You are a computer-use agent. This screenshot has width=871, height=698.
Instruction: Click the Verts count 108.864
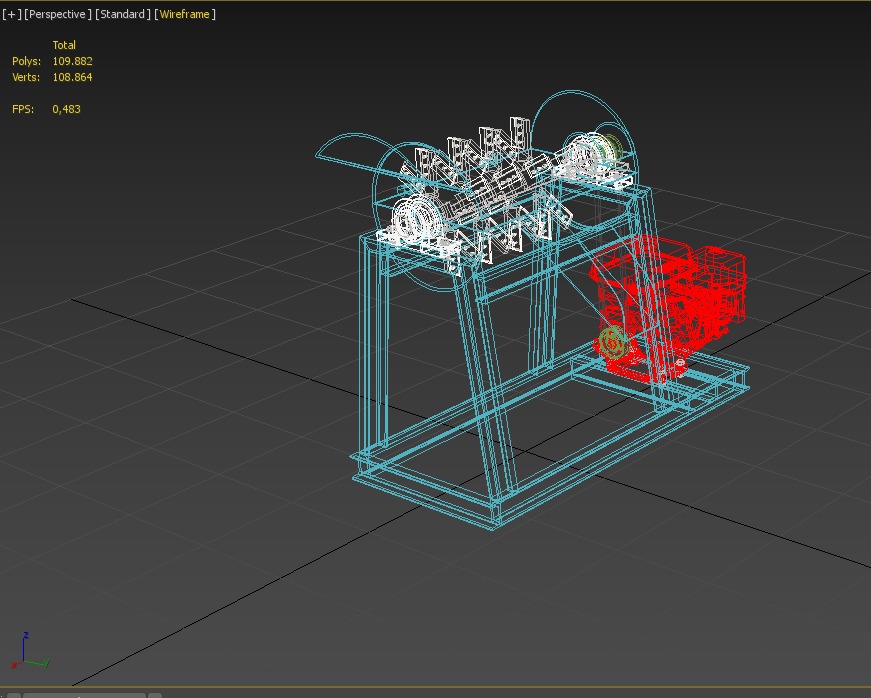[72, 77]
